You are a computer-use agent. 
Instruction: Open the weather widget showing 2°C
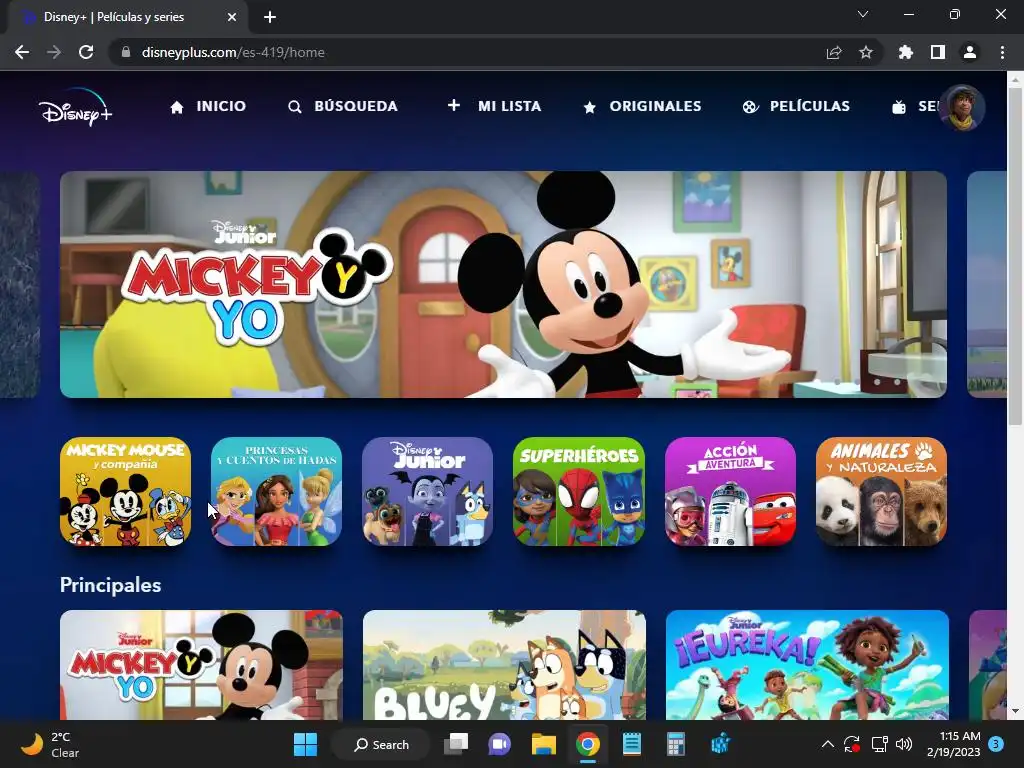coord(51,744)
